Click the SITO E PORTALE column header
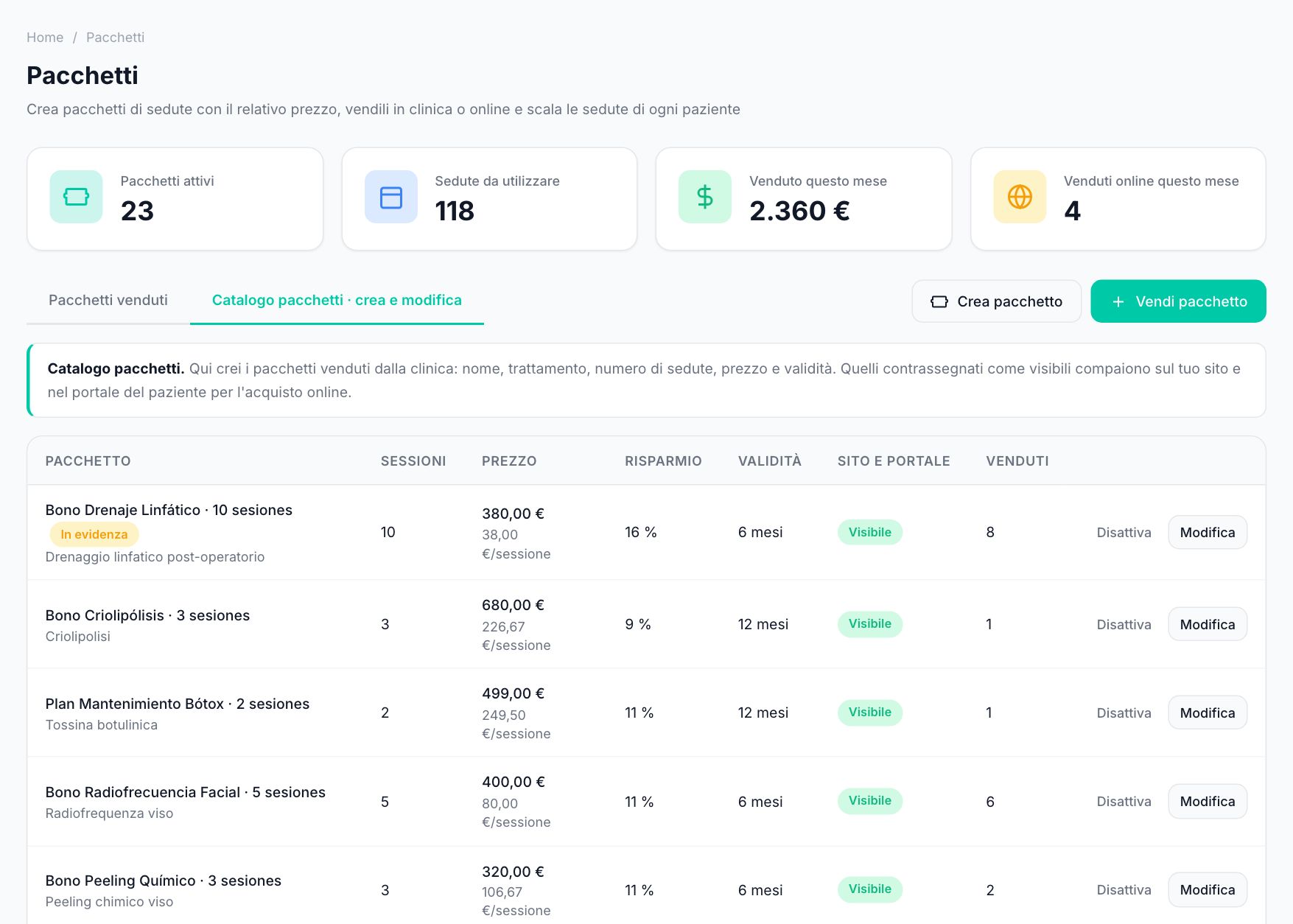 [x=894, y=461]
